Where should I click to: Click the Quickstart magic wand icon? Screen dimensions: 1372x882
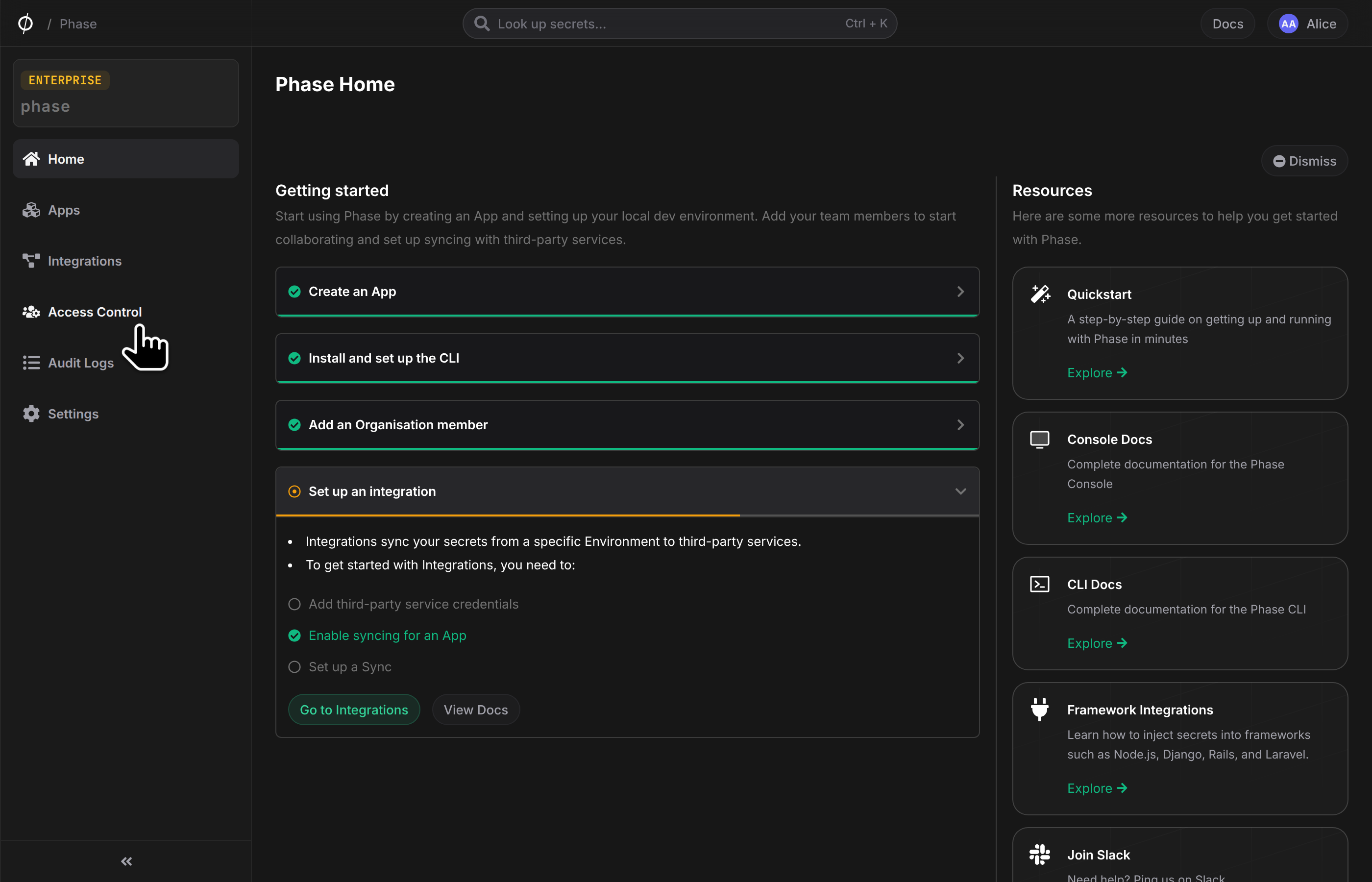click(1040, 294)
